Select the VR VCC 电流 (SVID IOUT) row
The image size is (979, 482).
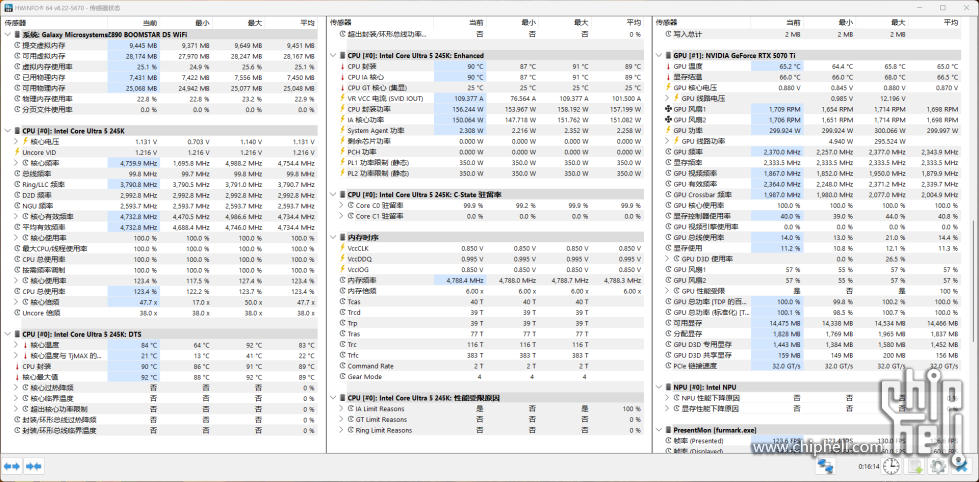[490, 99]
